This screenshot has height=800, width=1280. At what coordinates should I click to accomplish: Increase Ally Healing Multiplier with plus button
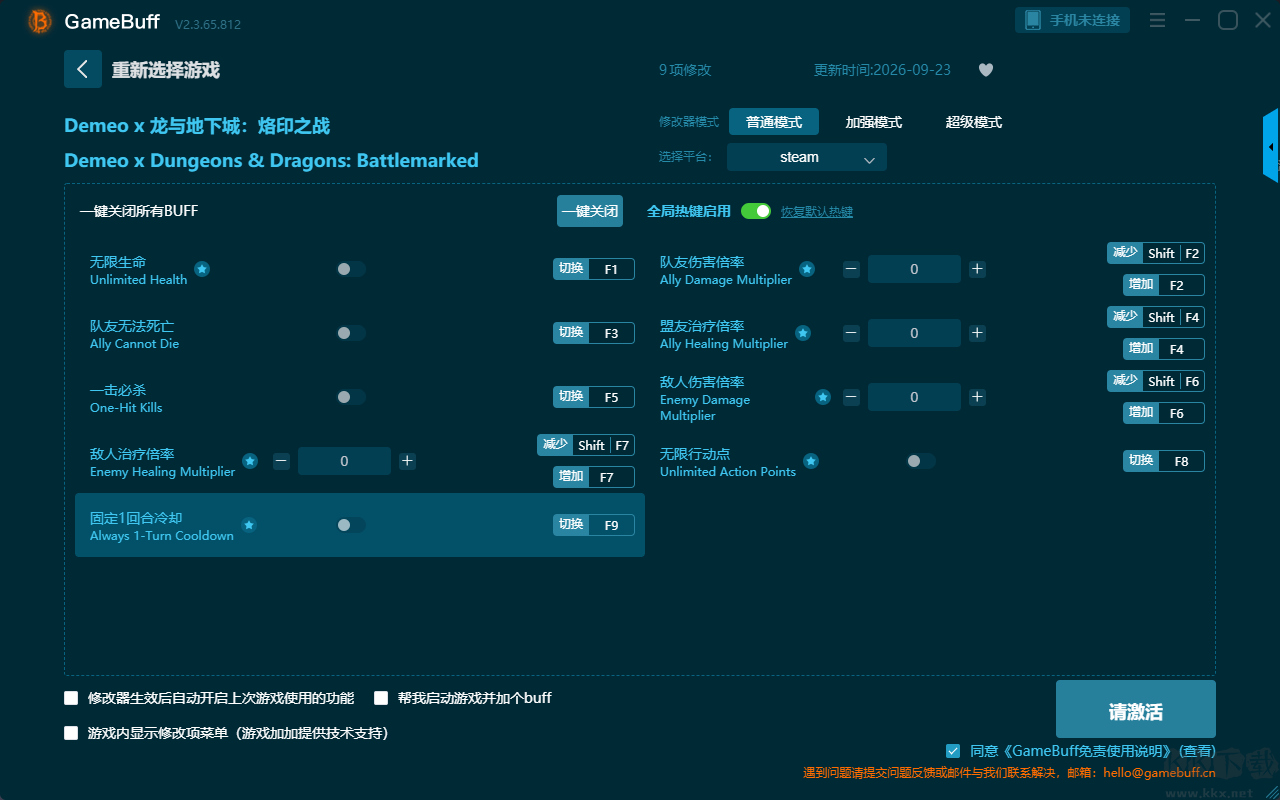(977, 333)
